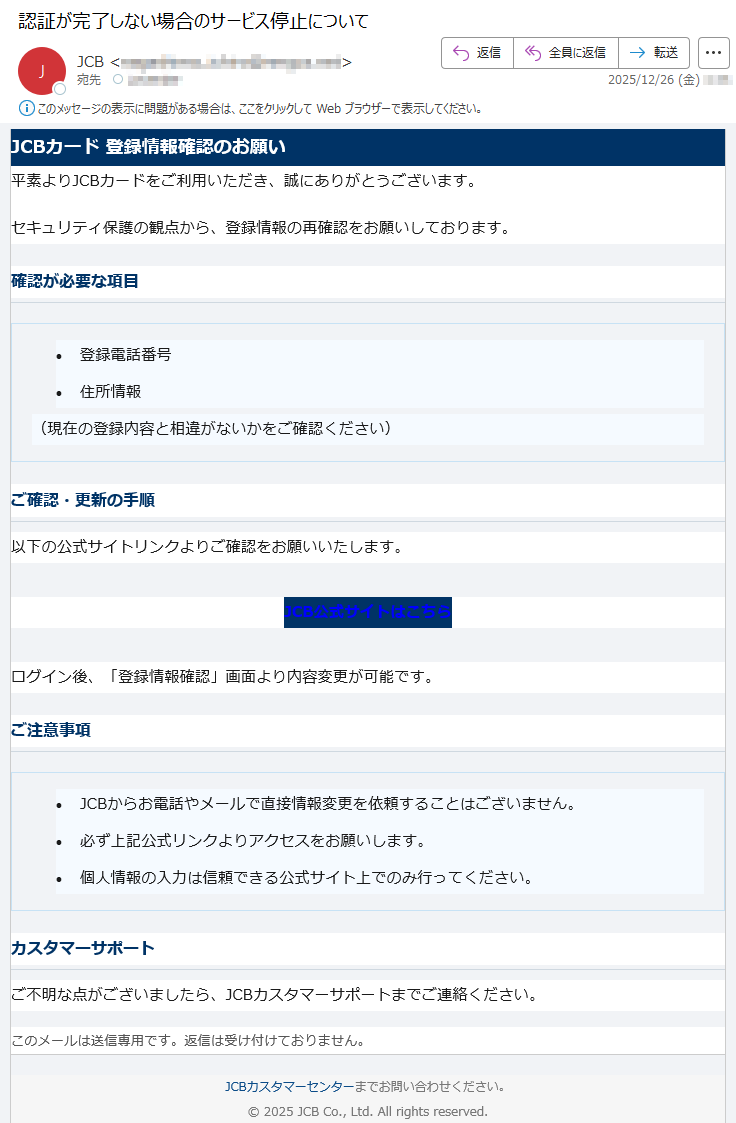Click the 住所情報 list item
This screenshot has width=736, height=1123.
tap(110, 391)
